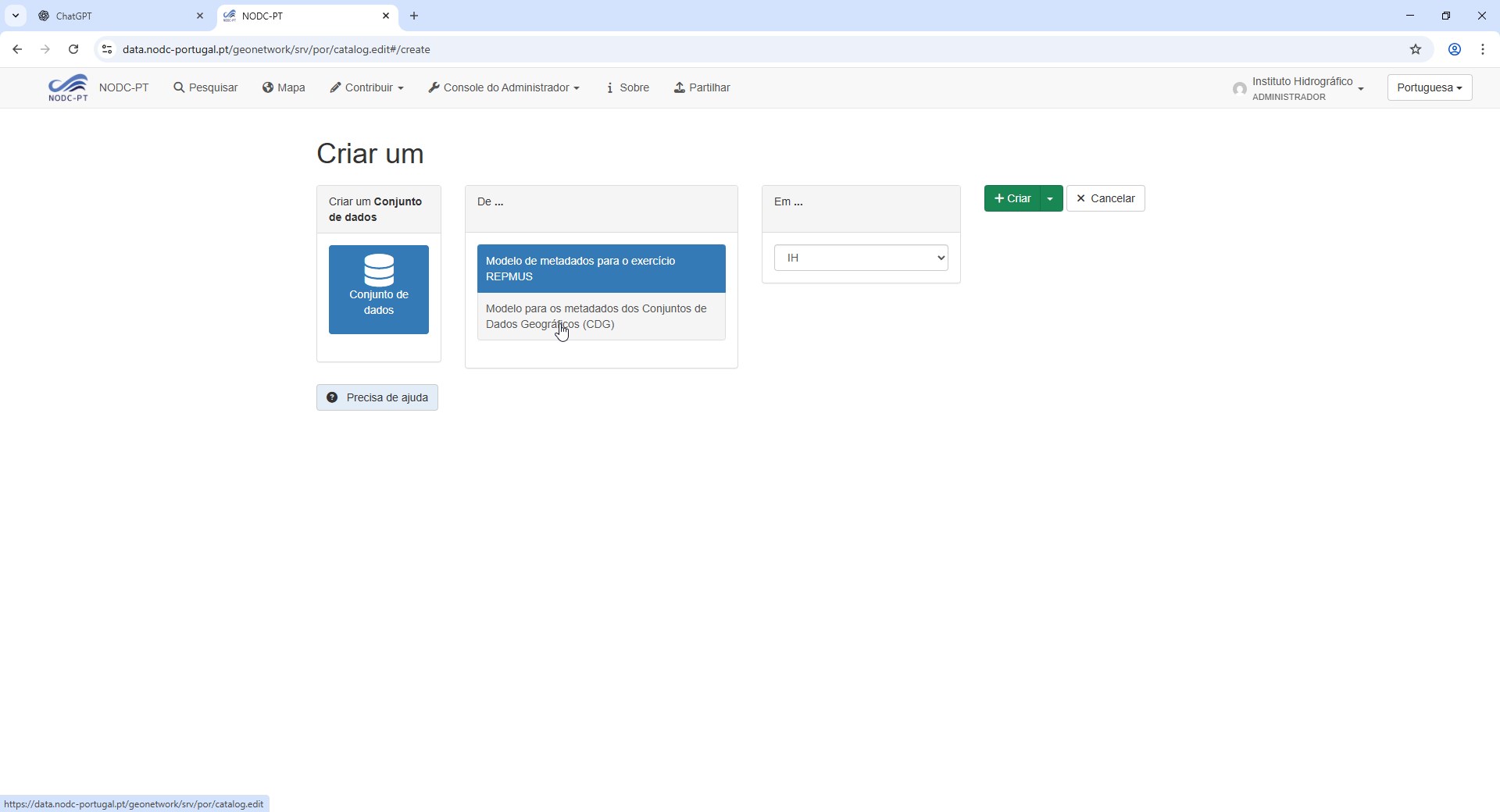Image resolution: width=1500 pixels, height=812 pixels.
Task: Open the Chrome three-dot menu
Action: (x=1483, y=49)
